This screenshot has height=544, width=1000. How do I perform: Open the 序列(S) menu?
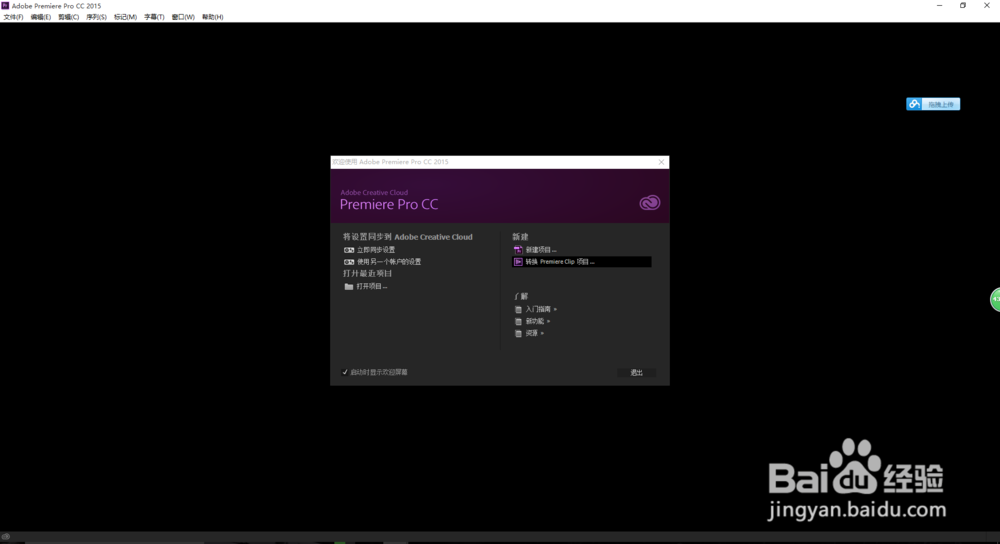(x=96, y=17)
